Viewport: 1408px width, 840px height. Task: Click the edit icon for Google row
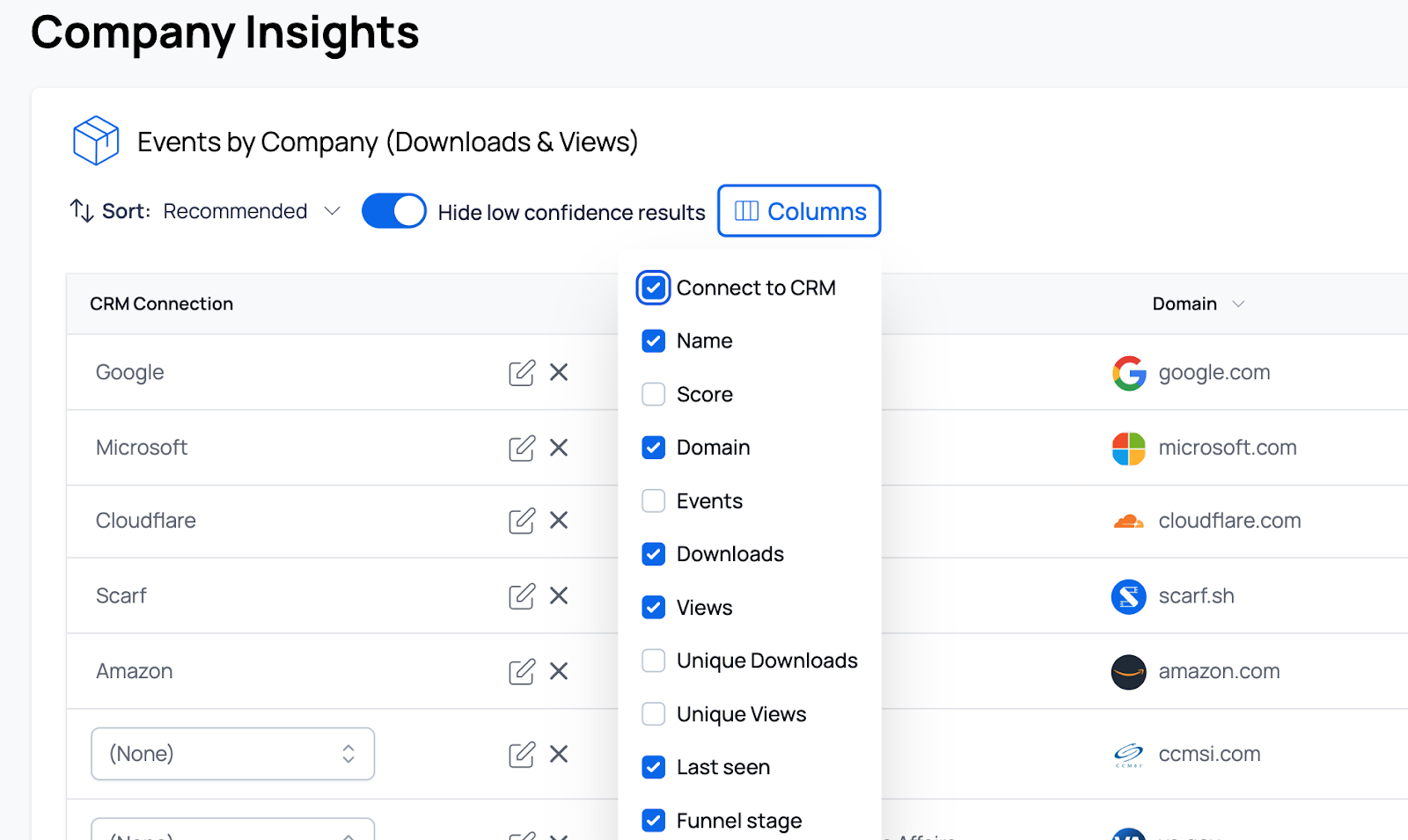521,373
